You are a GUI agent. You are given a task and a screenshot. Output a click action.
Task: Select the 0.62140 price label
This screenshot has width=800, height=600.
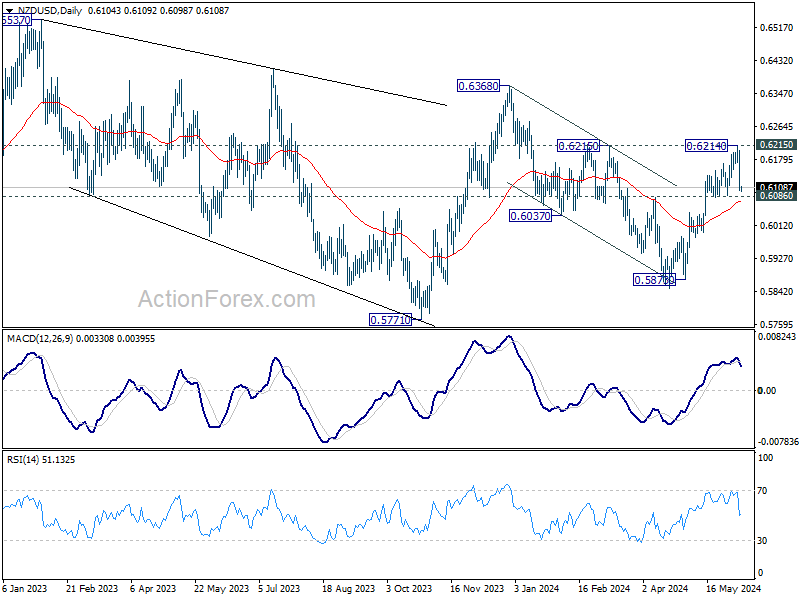click(706, 146)
